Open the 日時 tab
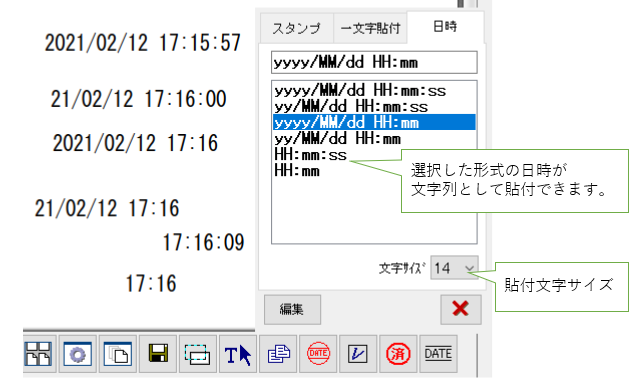Screen dimensions: 643x388 (445, 27)
